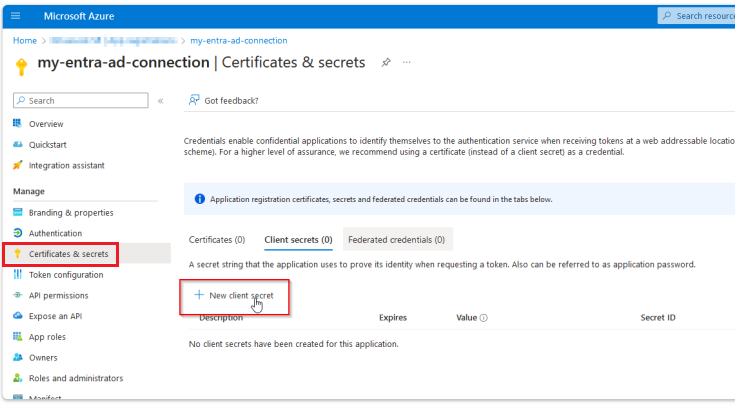Click the Secret ID column header
Viewport: 735px width, 405px height.
[x=658, y=318]
